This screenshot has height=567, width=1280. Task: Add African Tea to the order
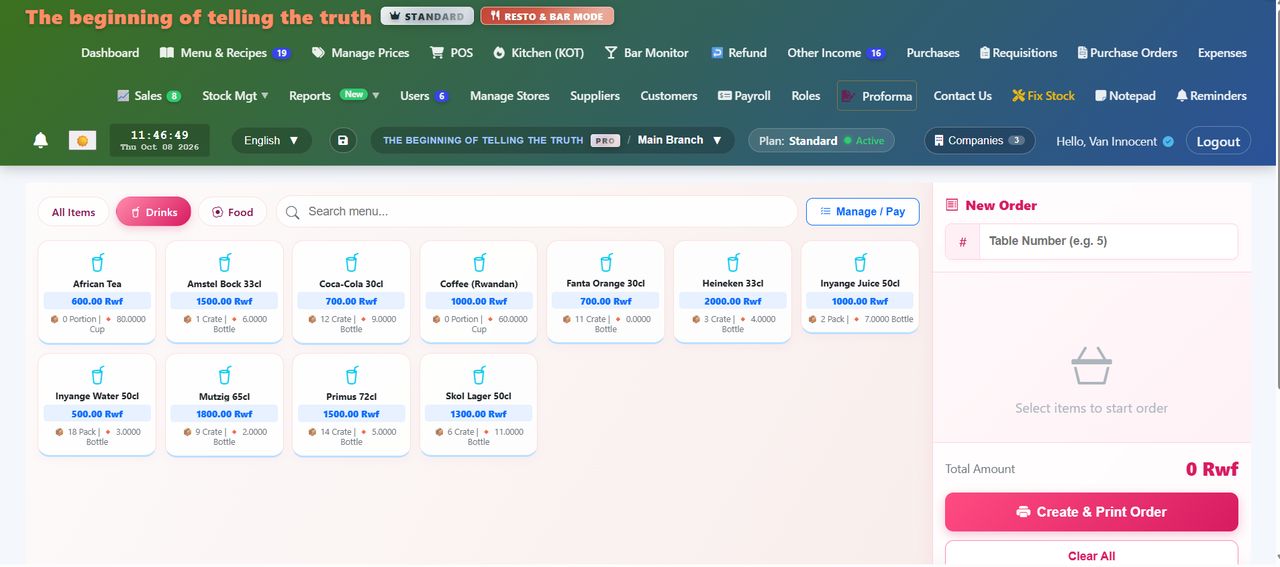(97, 291)
